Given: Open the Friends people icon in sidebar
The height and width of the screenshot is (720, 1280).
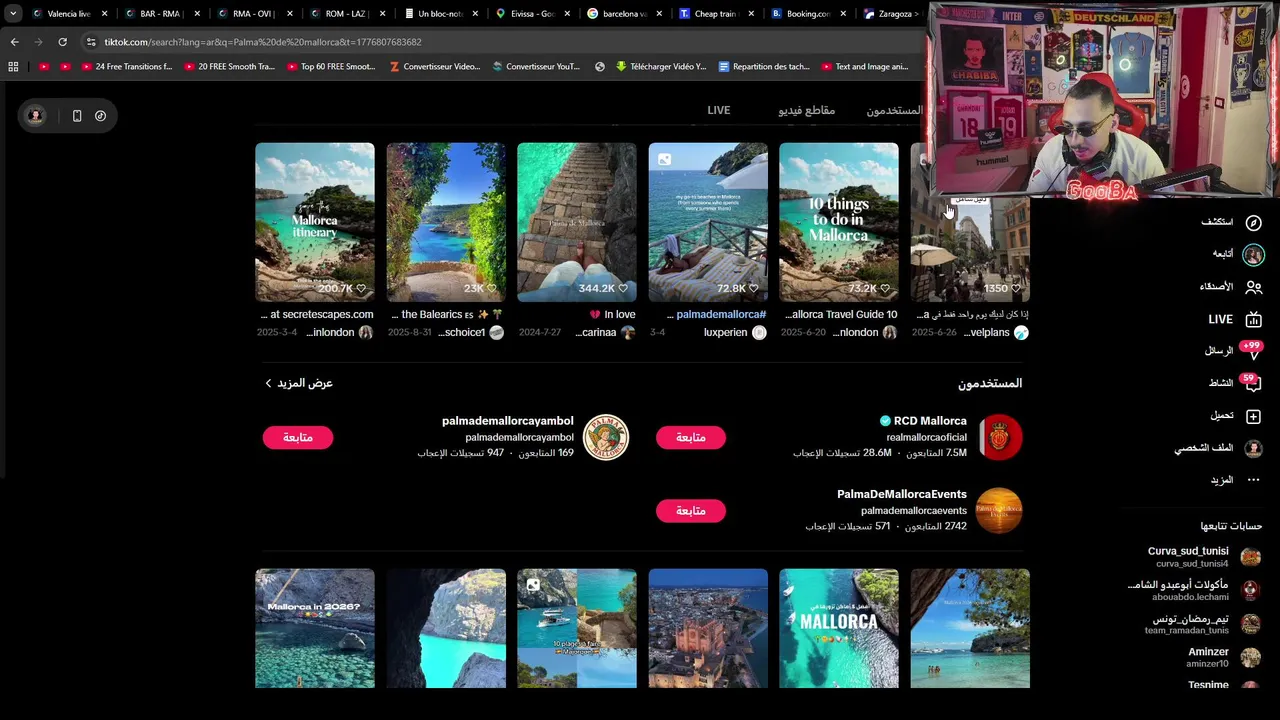Looking at the screenshot, I should [1253, 287].
